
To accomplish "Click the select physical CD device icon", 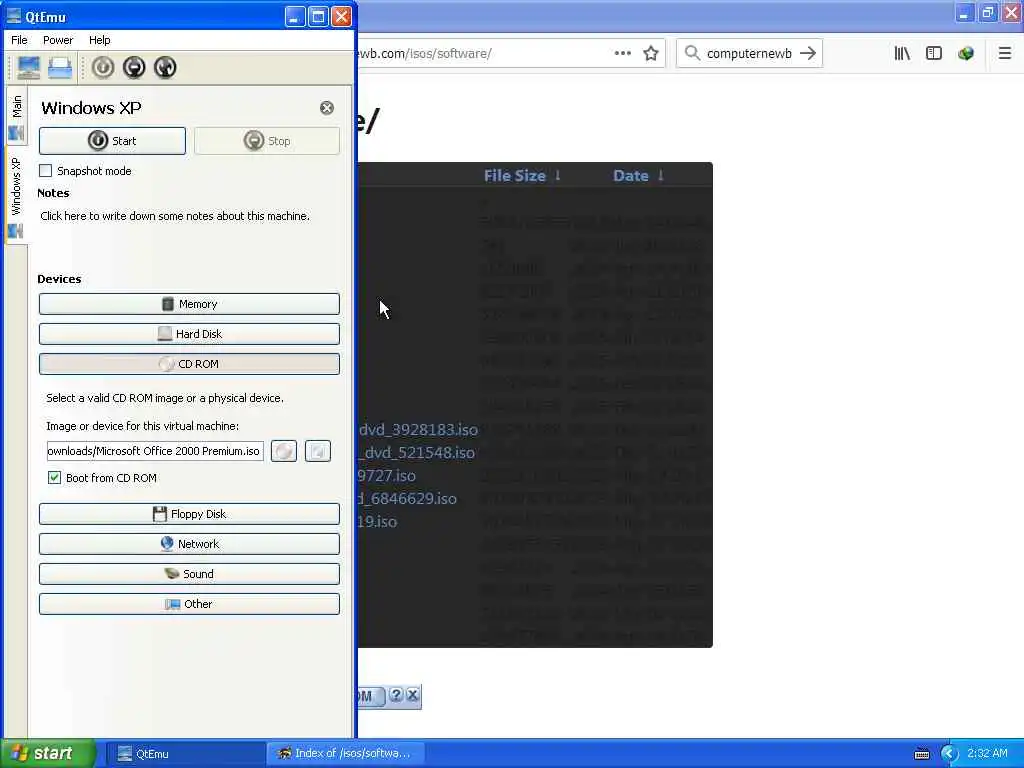I will click(x=284, y=451).
